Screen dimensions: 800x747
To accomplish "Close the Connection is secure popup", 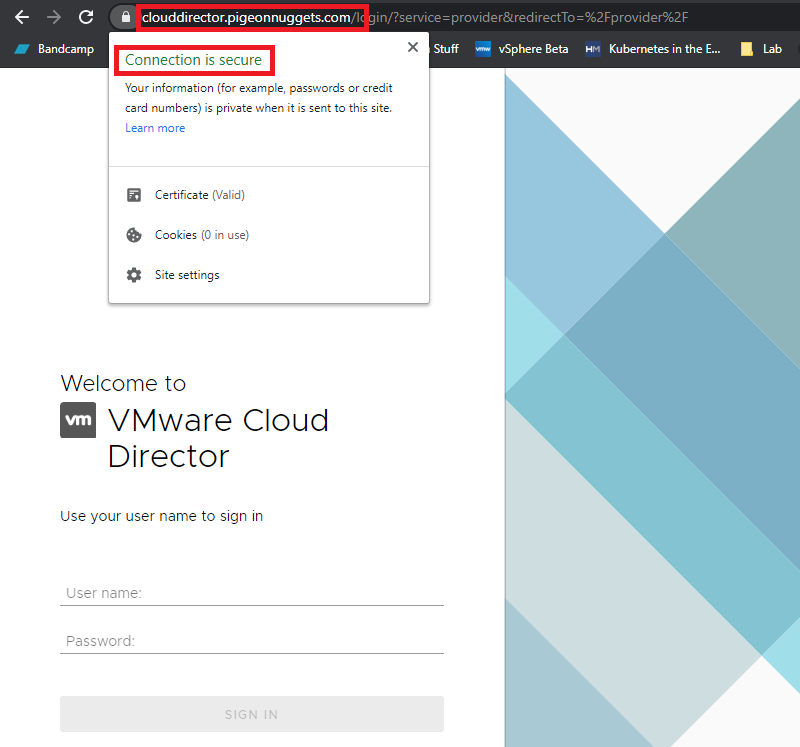I will pos(413,46).
